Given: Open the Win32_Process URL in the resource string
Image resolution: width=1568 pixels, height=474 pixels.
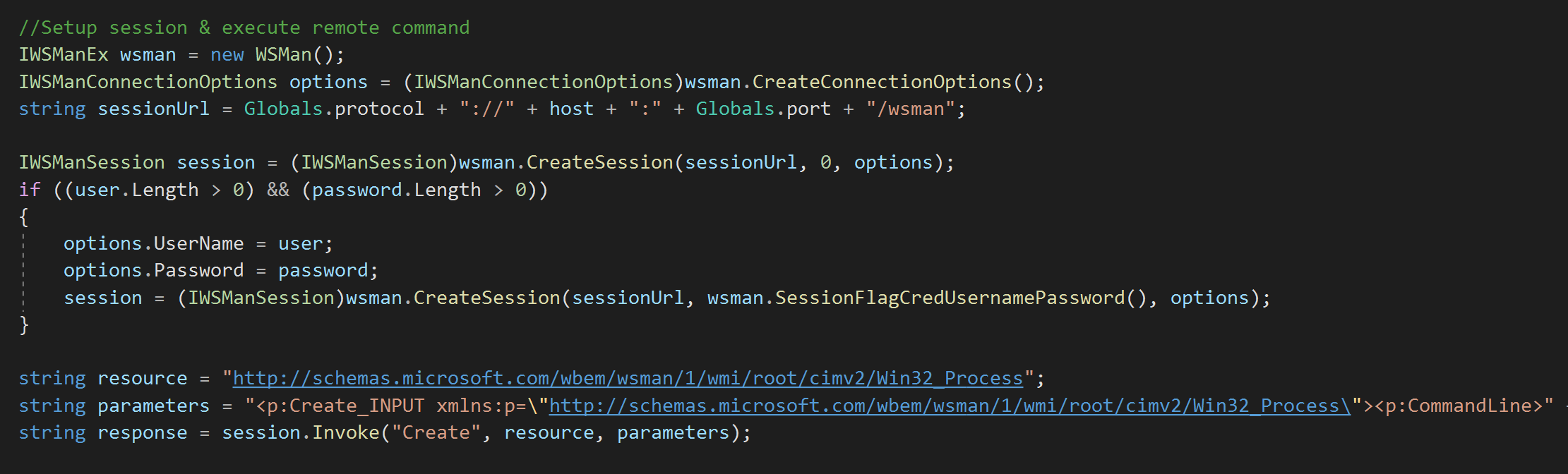Looking at the screenshot, I should pyautogui.click(x=627, y=379).
